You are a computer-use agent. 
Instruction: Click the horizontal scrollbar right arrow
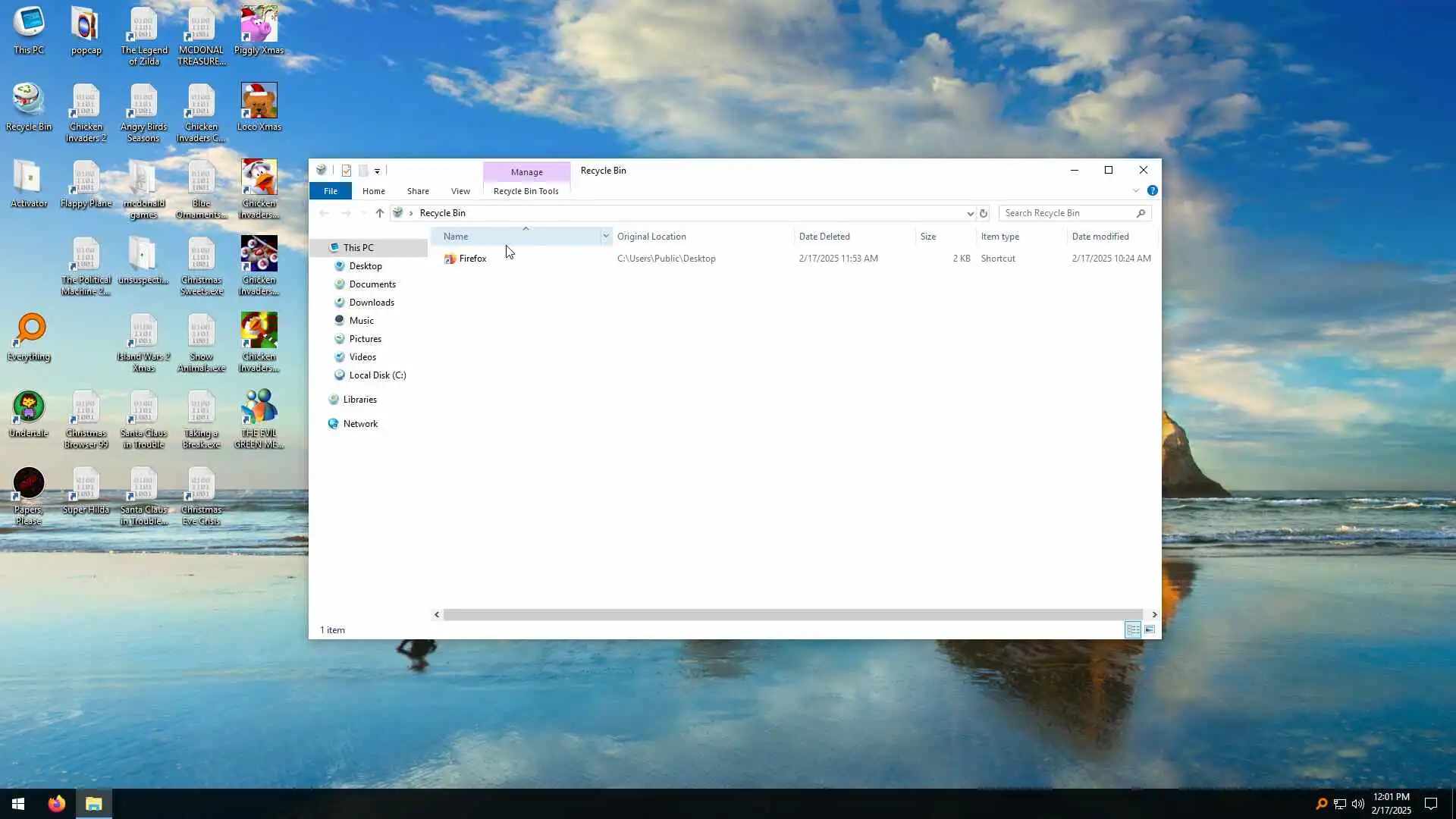point(1154,615)
